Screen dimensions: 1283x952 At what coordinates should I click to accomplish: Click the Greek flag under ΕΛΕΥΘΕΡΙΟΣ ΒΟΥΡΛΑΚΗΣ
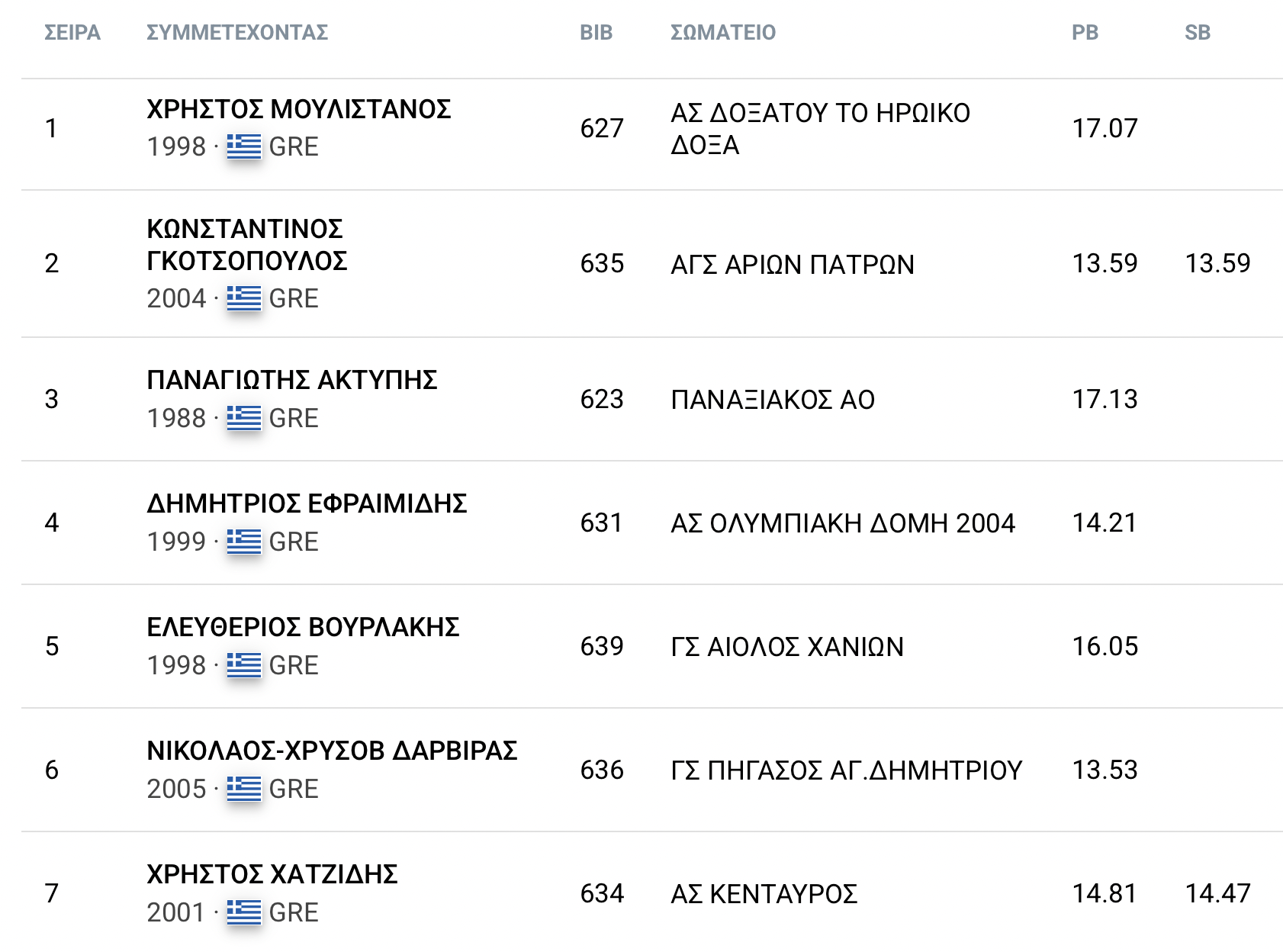[x=244, y=665]
